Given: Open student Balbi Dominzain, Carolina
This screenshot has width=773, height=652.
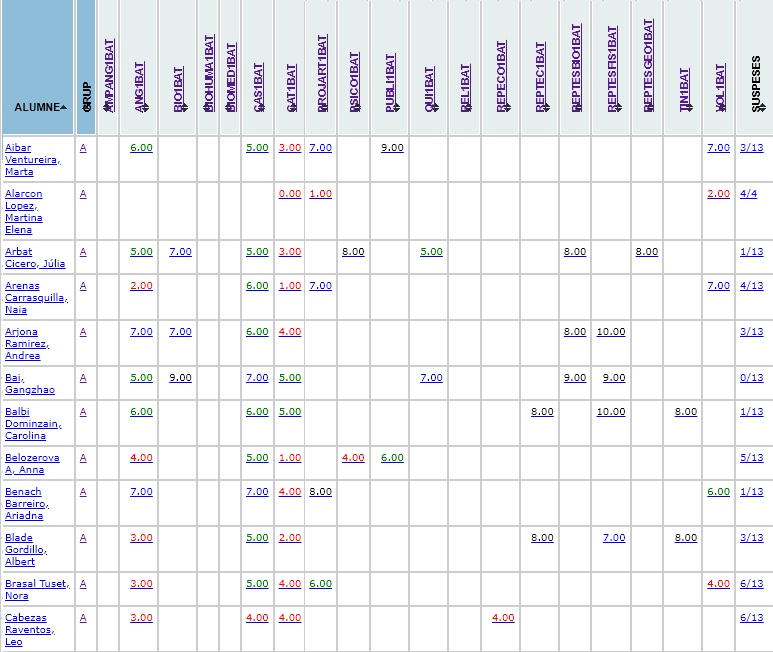Looking at the screenshot, I should [33, 423].
